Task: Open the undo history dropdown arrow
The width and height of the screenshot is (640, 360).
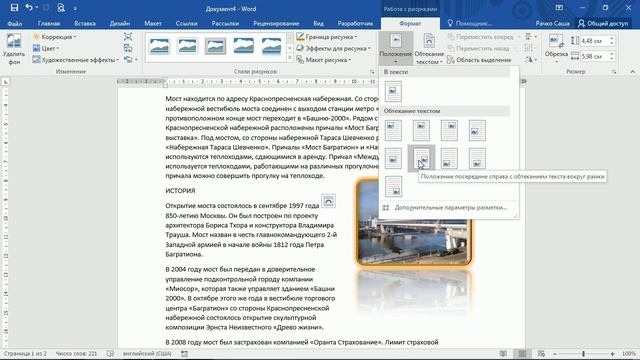Action: [x=37, y=8]
